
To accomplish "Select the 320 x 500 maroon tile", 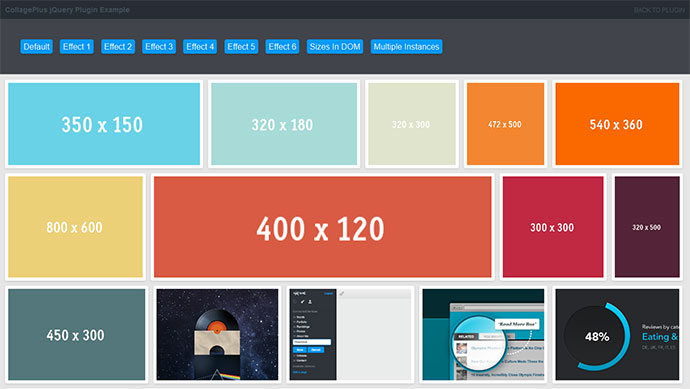I will pos(647,227).
